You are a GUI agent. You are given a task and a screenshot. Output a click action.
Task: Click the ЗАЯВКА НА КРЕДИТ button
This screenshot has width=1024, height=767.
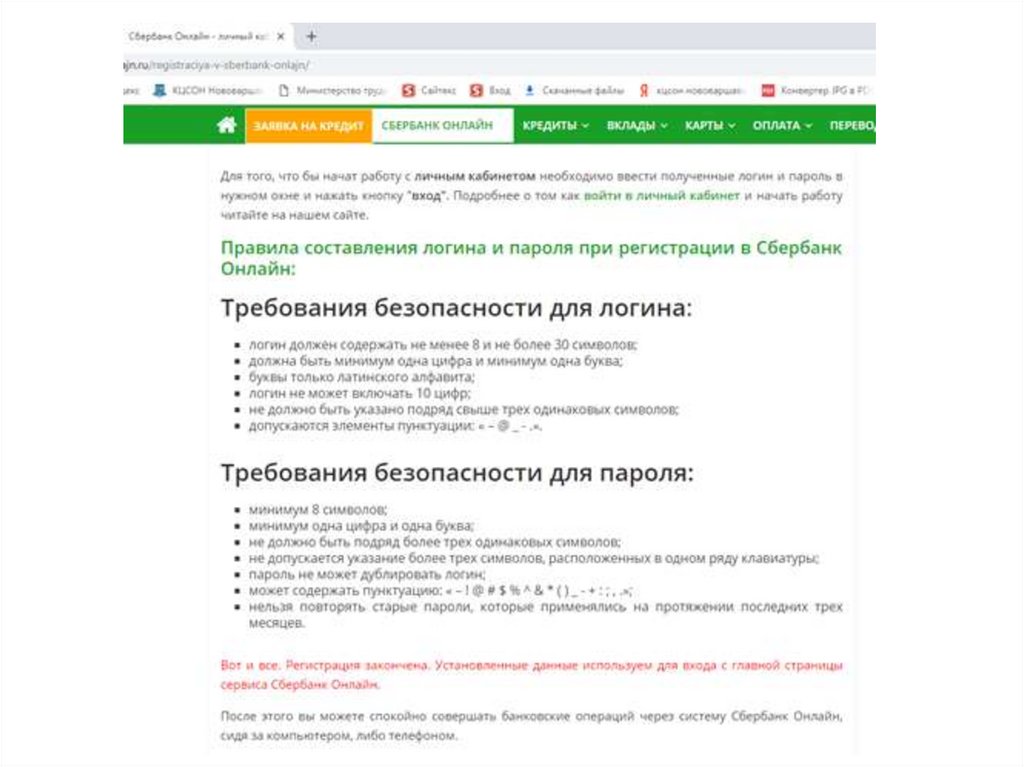point(308,125)
